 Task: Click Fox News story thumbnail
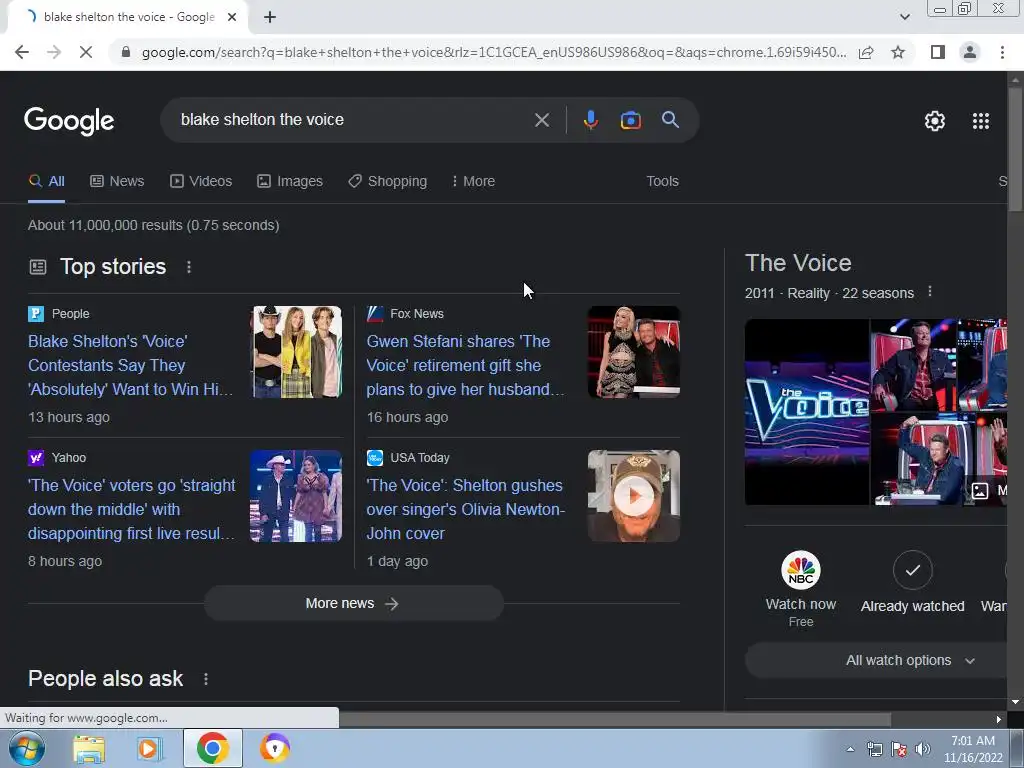[x=634, y=352]
